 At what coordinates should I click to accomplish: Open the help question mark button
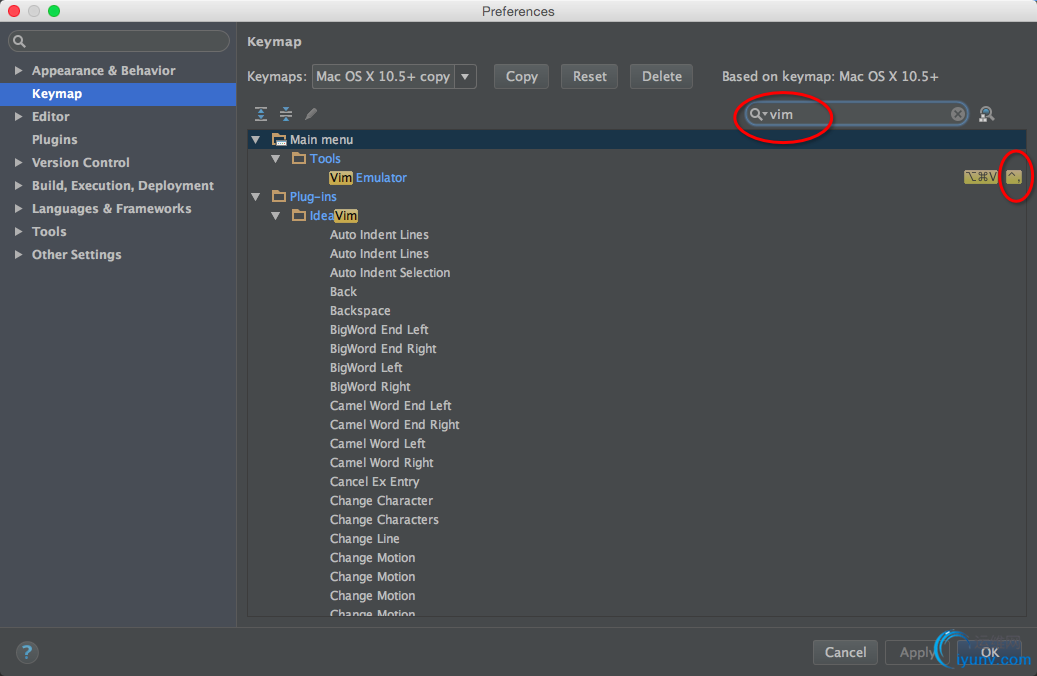27,652
